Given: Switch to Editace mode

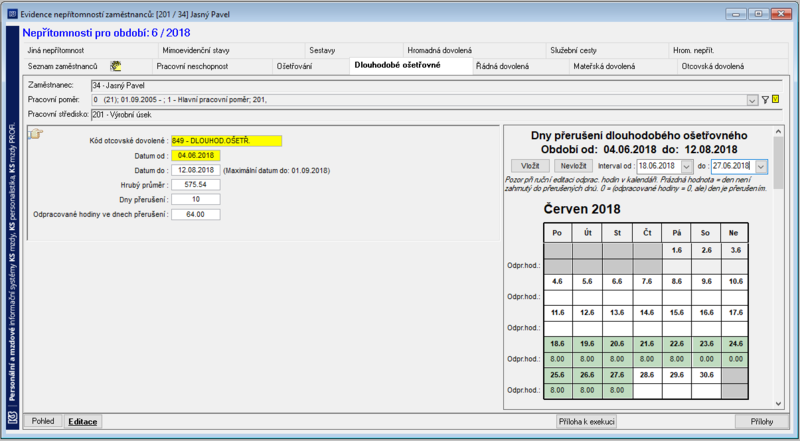Looking at the screenshot, I should pos(83,422).
